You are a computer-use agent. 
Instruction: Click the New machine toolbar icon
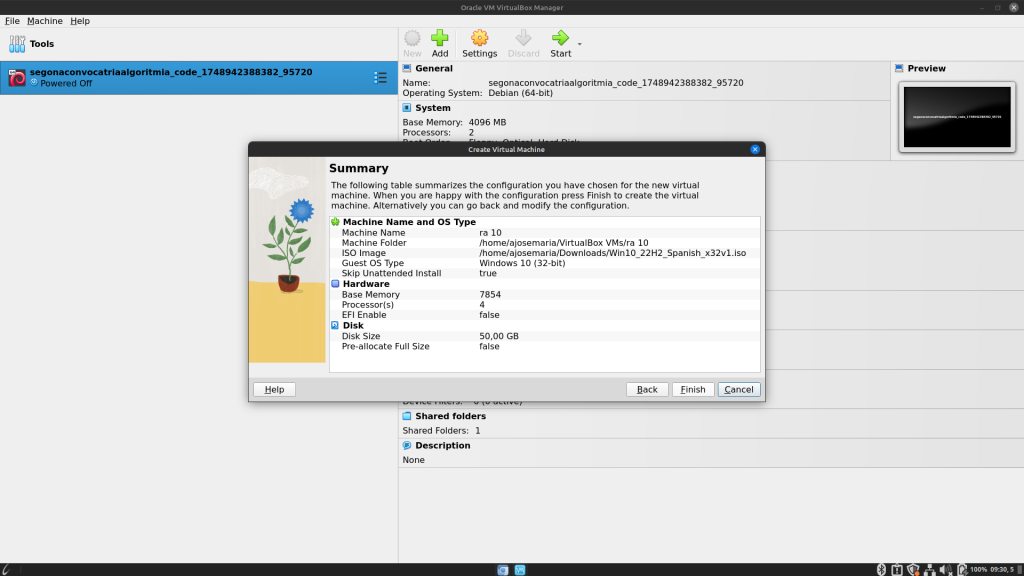412,44
